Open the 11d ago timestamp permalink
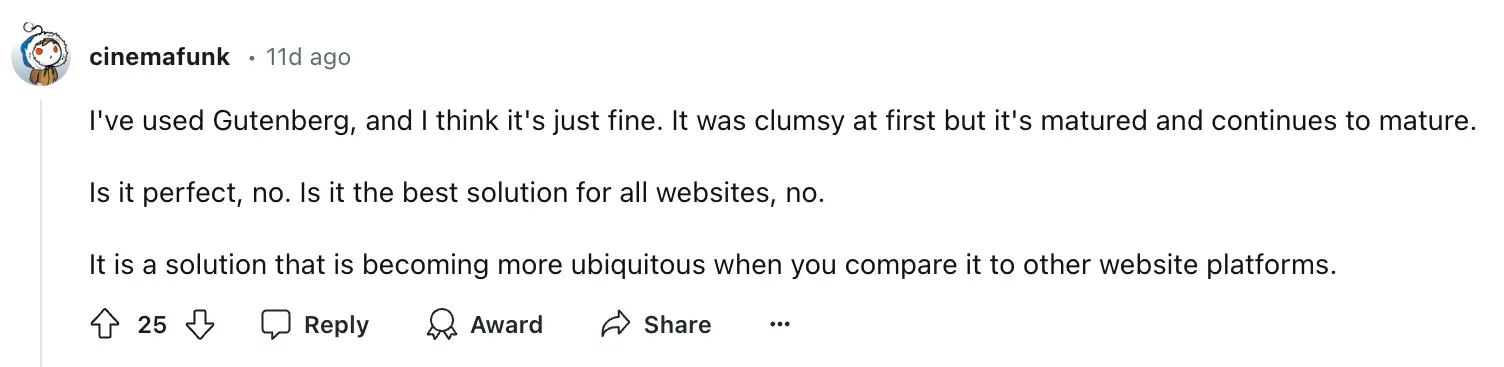 tap(308, 57)
